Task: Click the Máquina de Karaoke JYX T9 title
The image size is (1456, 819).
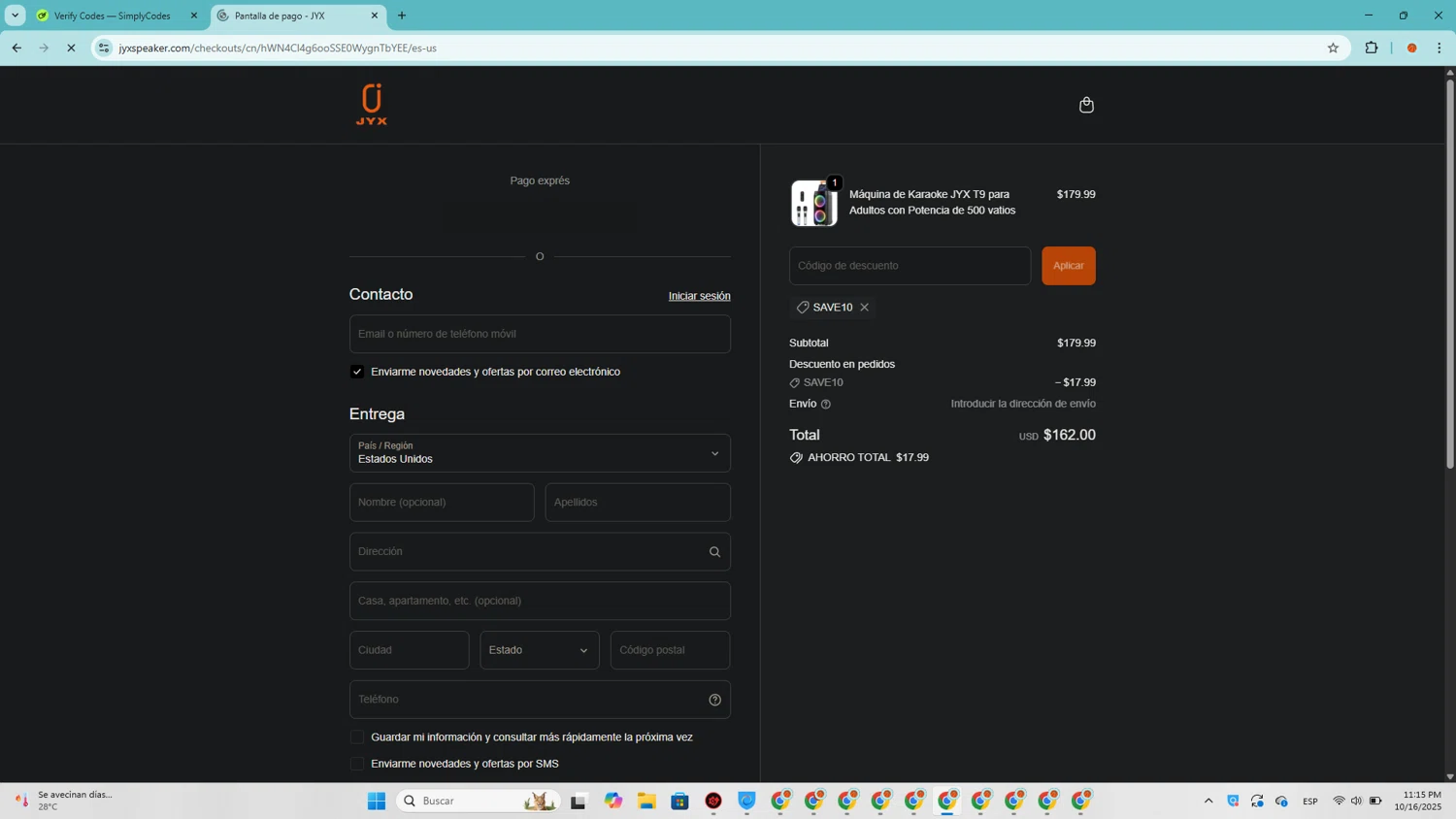Action: click(x=932, y=203)
